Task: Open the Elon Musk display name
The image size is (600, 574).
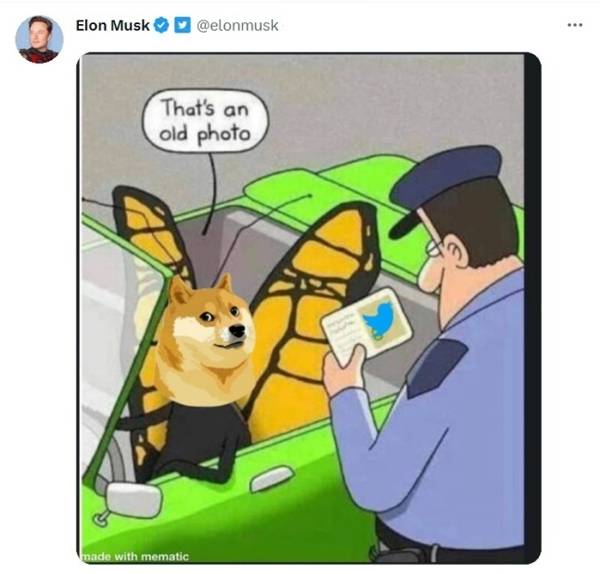Action: tap(112, 26)
